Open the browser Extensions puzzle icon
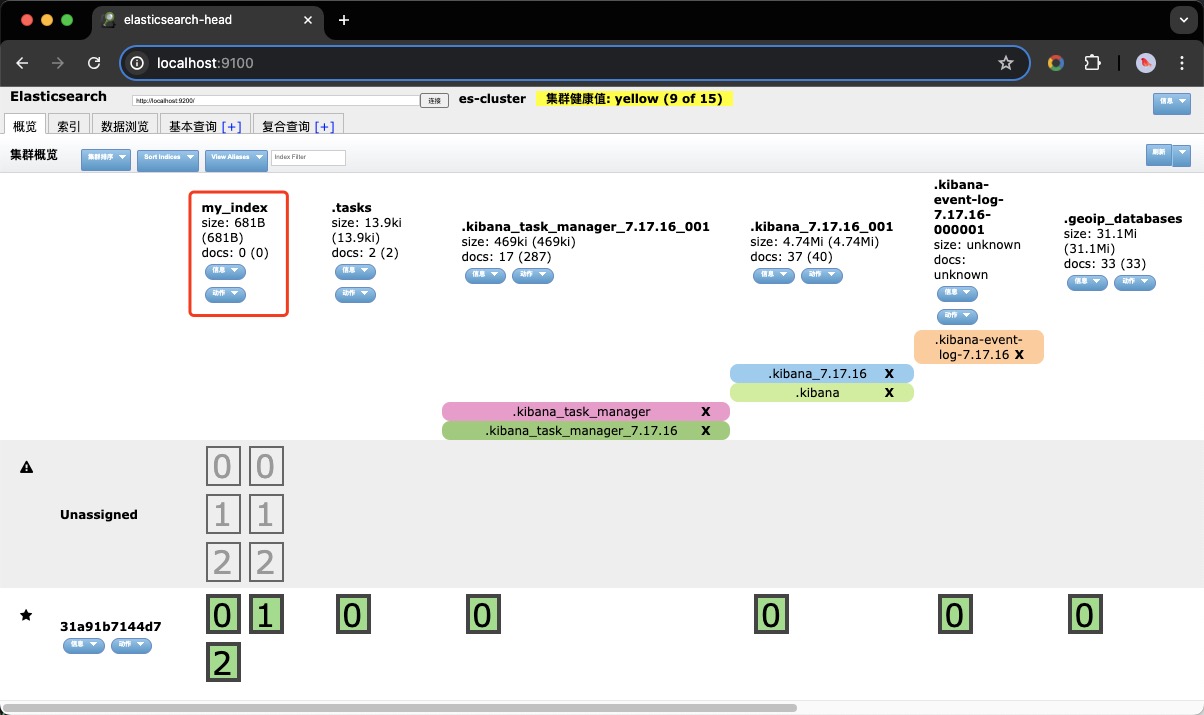This screenshot has height=715, width=1204. coord(1092,63)
